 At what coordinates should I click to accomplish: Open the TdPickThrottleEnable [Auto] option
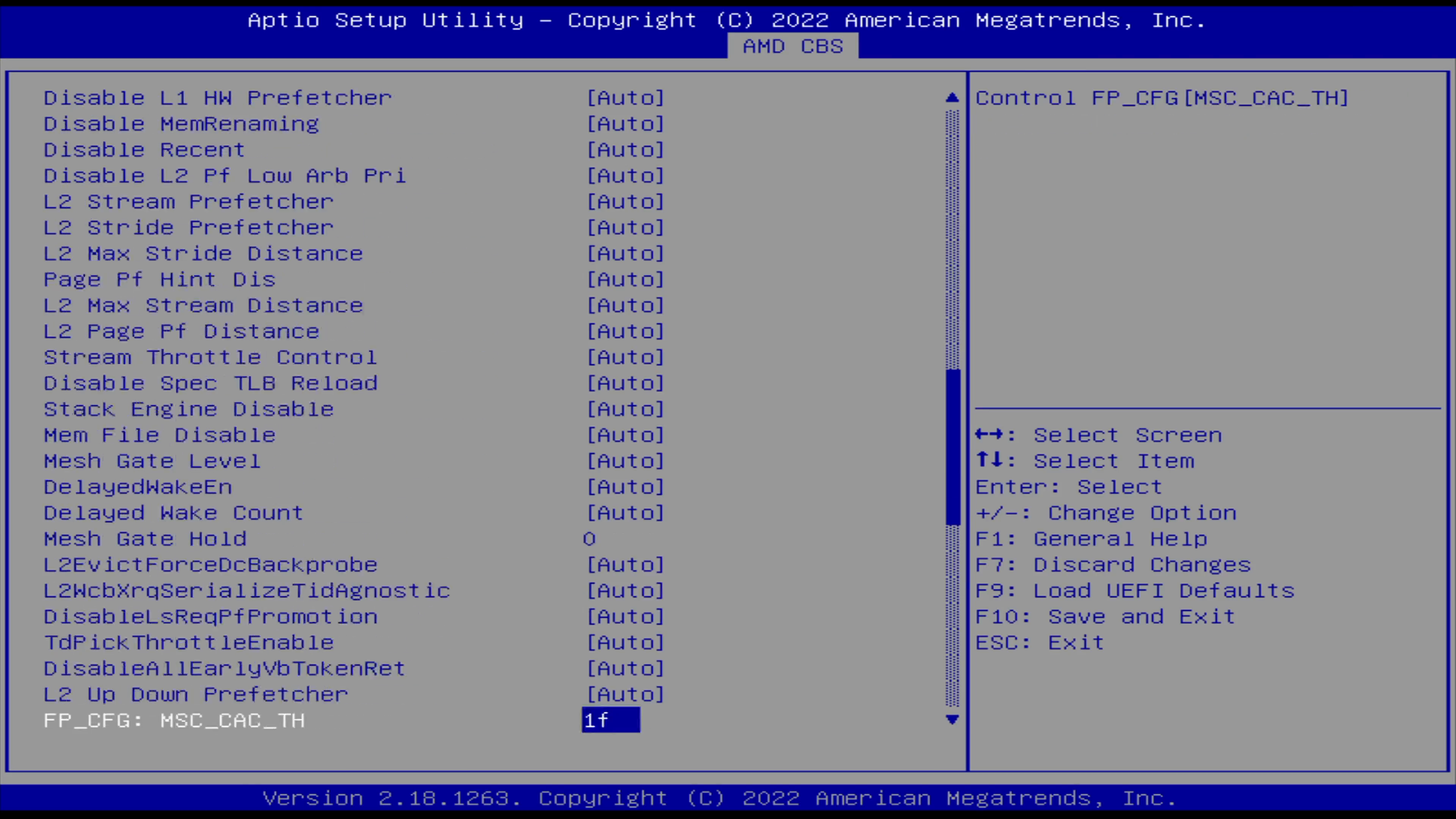coord(626,643)
